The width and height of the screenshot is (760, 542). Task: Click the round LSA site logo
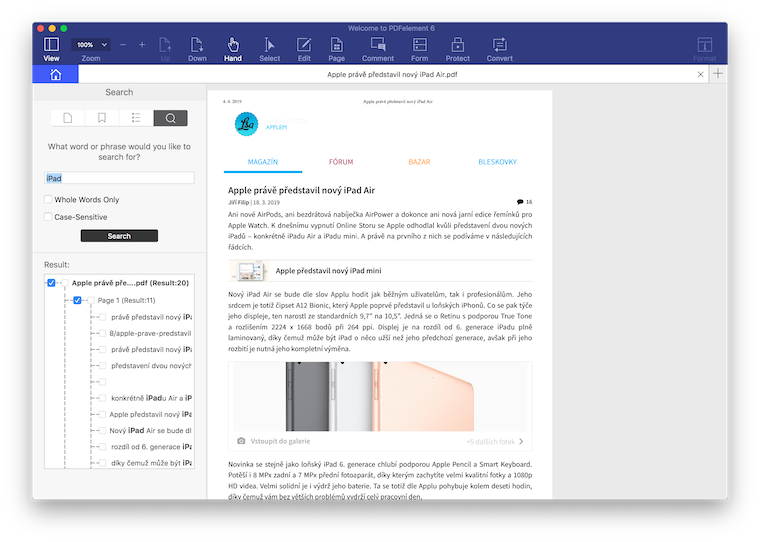[x=246, y=124]
